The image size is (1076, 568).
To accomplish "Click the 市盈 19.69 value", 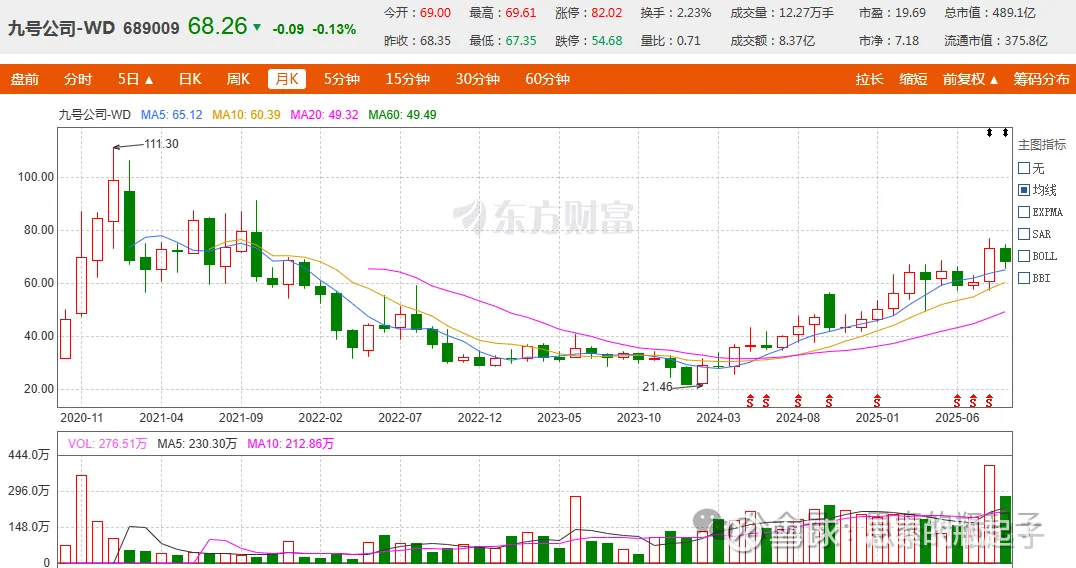I will coord(910,13).
